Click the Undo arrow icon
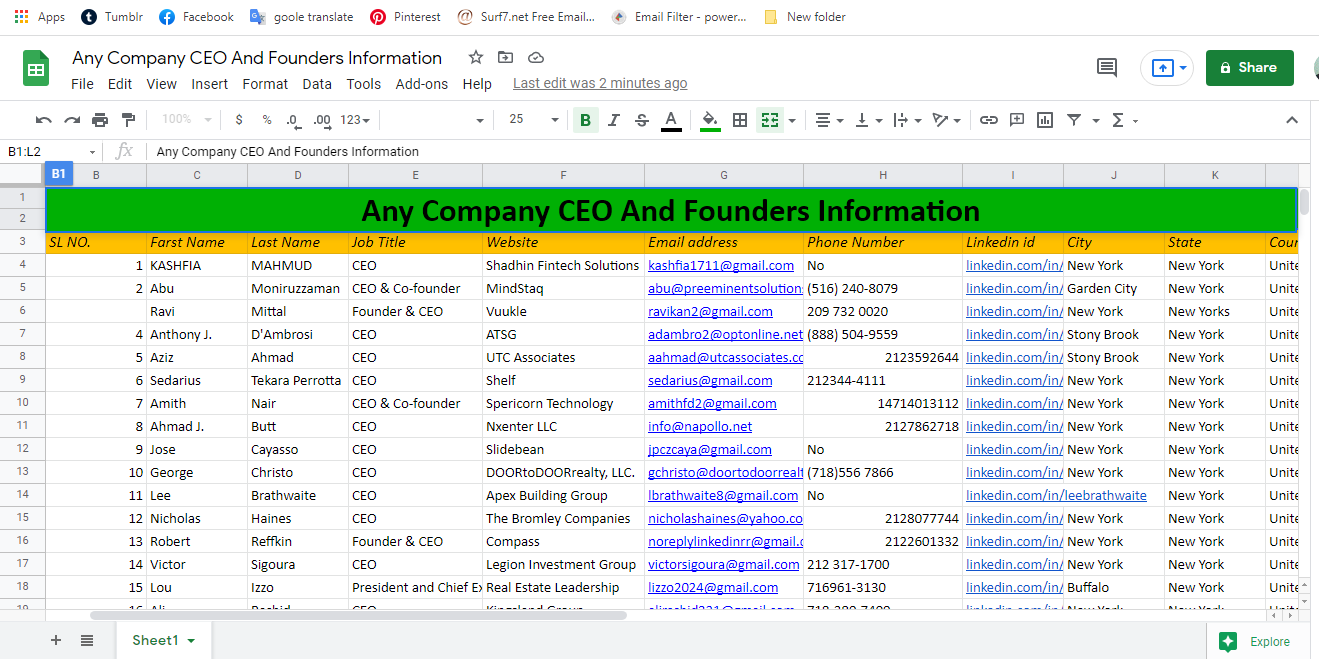 pos(44,120)
